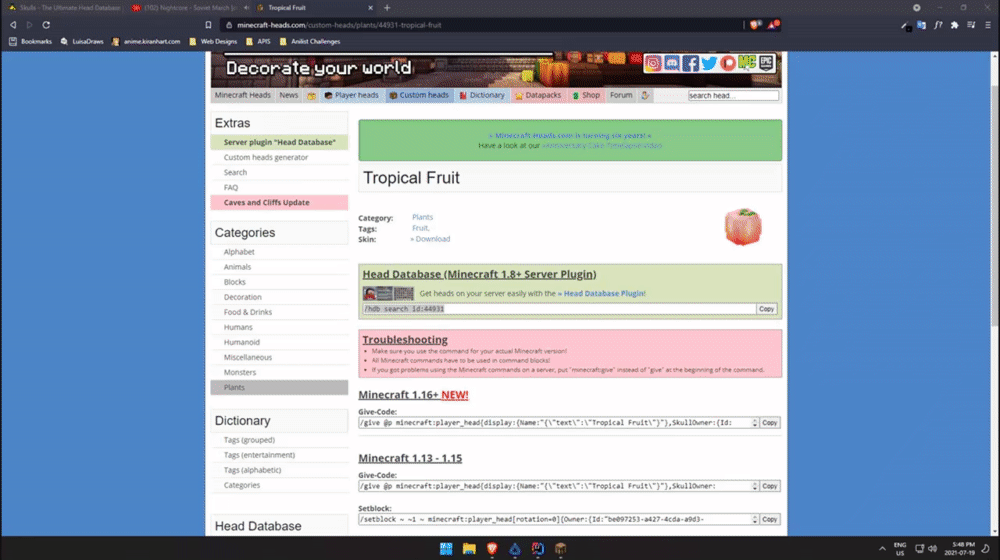
Task: Click the cake icon in site navigation
Action: pos(311,95)
